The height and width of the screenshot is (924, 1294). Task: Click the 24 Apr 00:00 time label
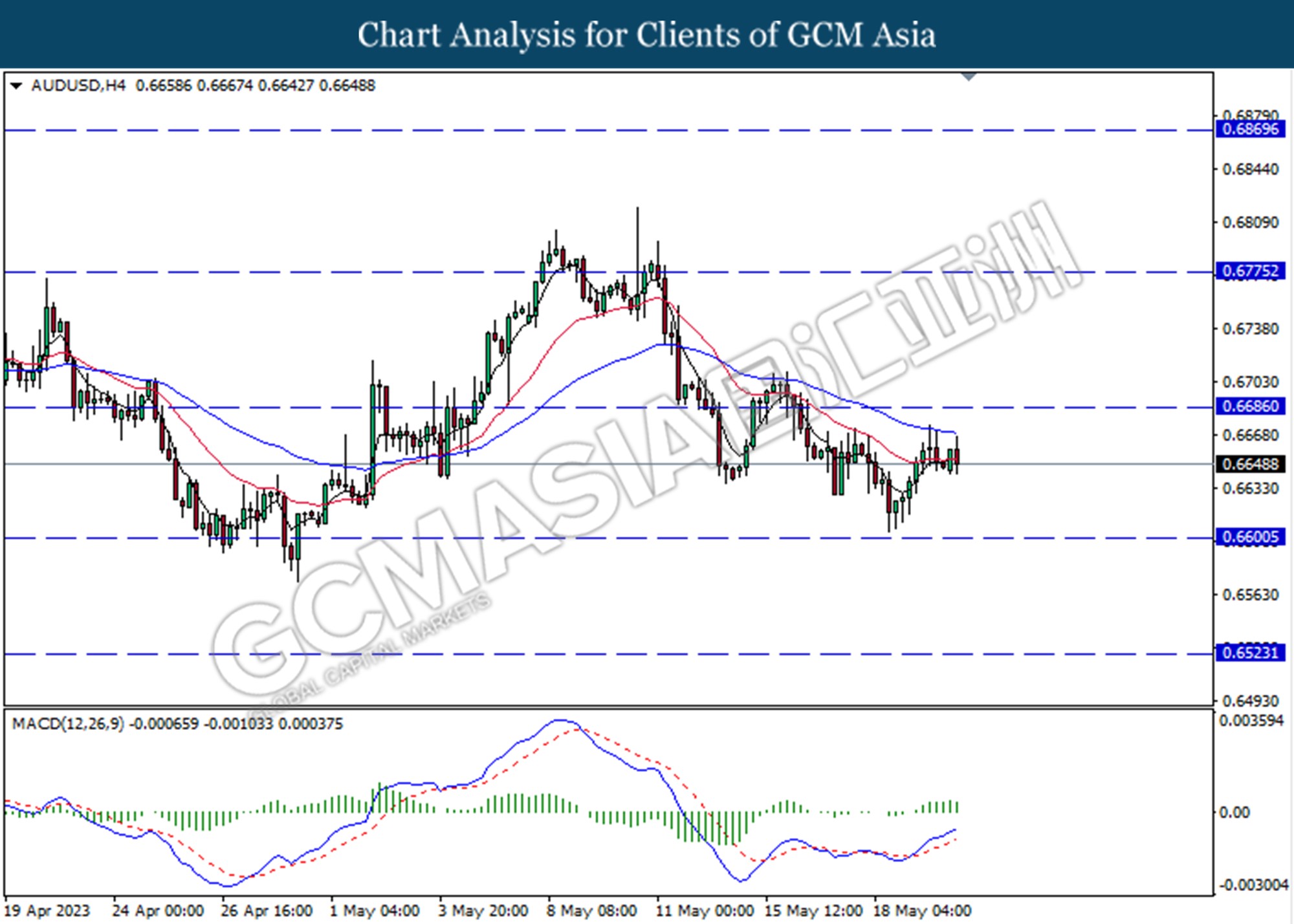pos(158,910)
